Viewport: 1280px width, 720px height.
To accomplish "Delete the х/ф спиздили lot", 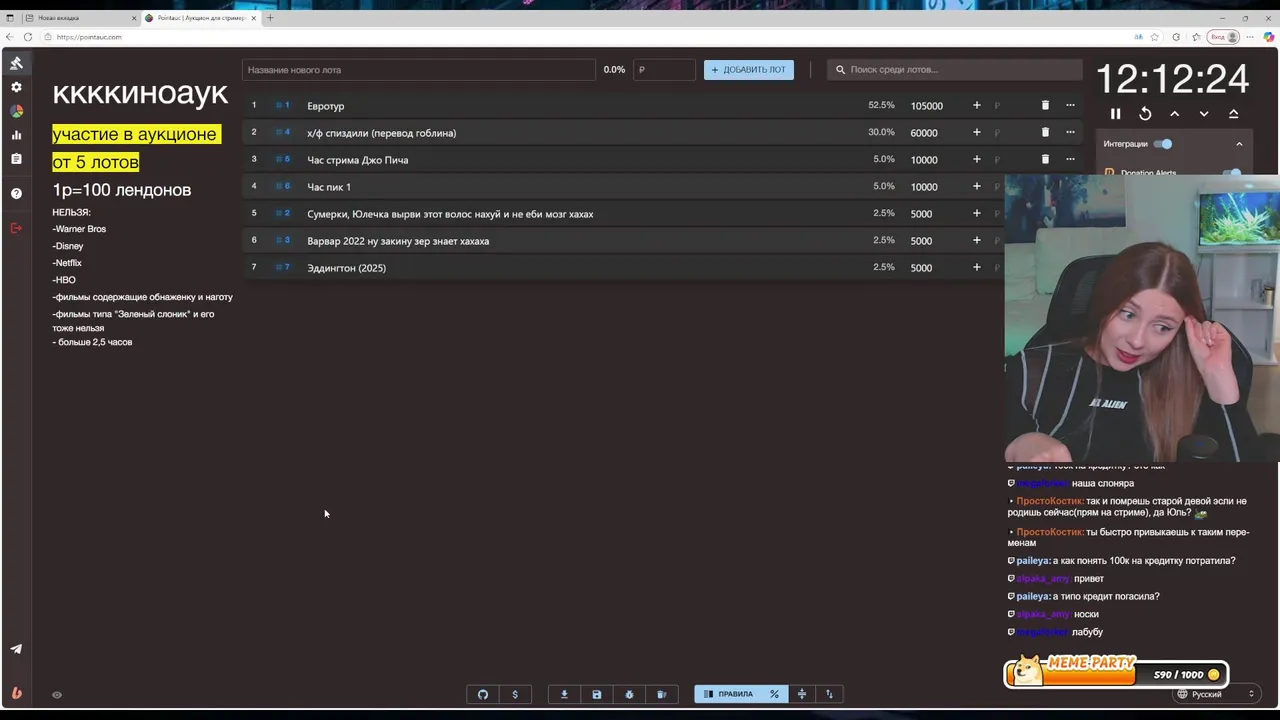I will (x=1045, y=132).
